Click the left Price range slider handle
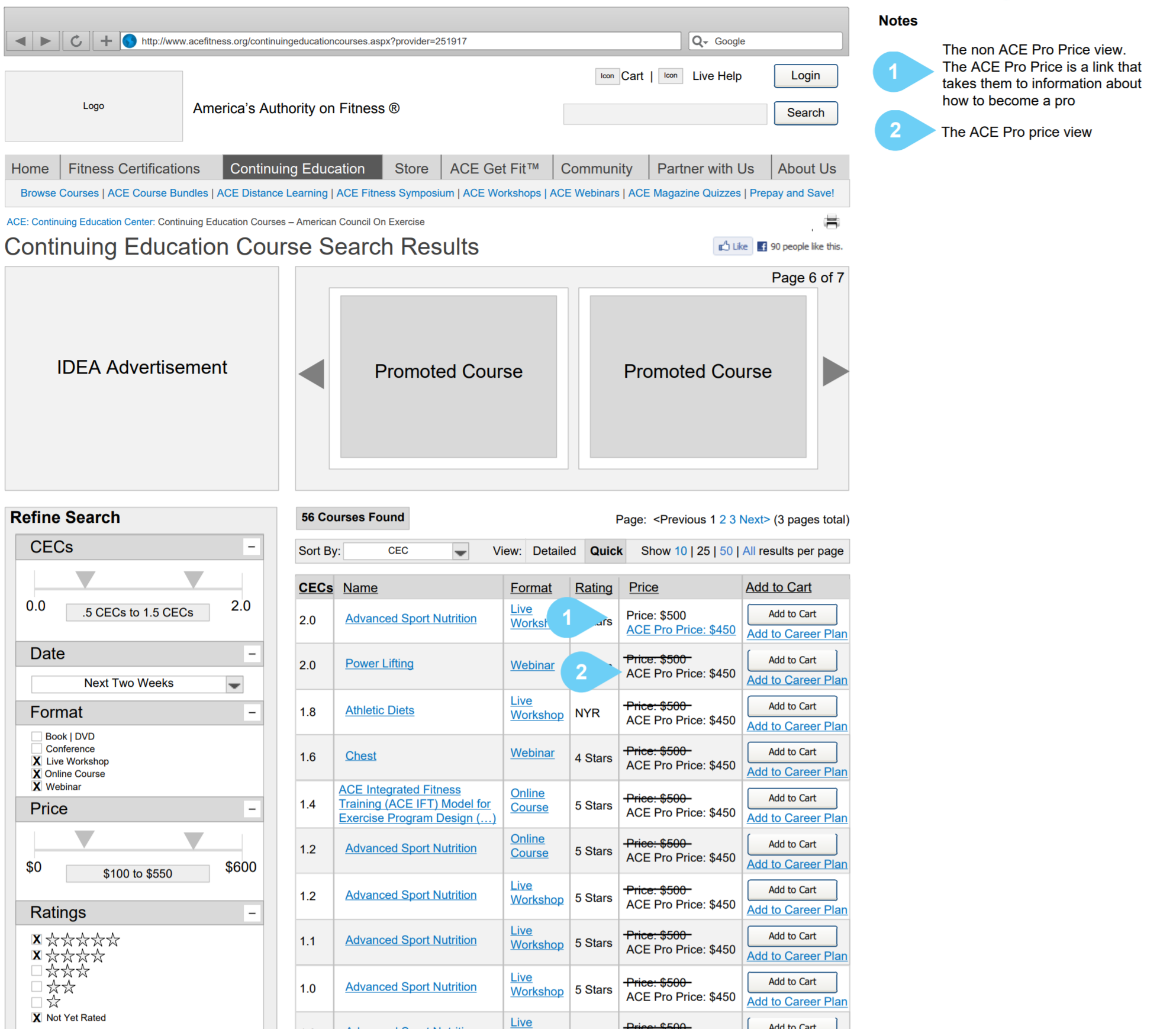This screenshot has width=1176, height=1029. 85,839
